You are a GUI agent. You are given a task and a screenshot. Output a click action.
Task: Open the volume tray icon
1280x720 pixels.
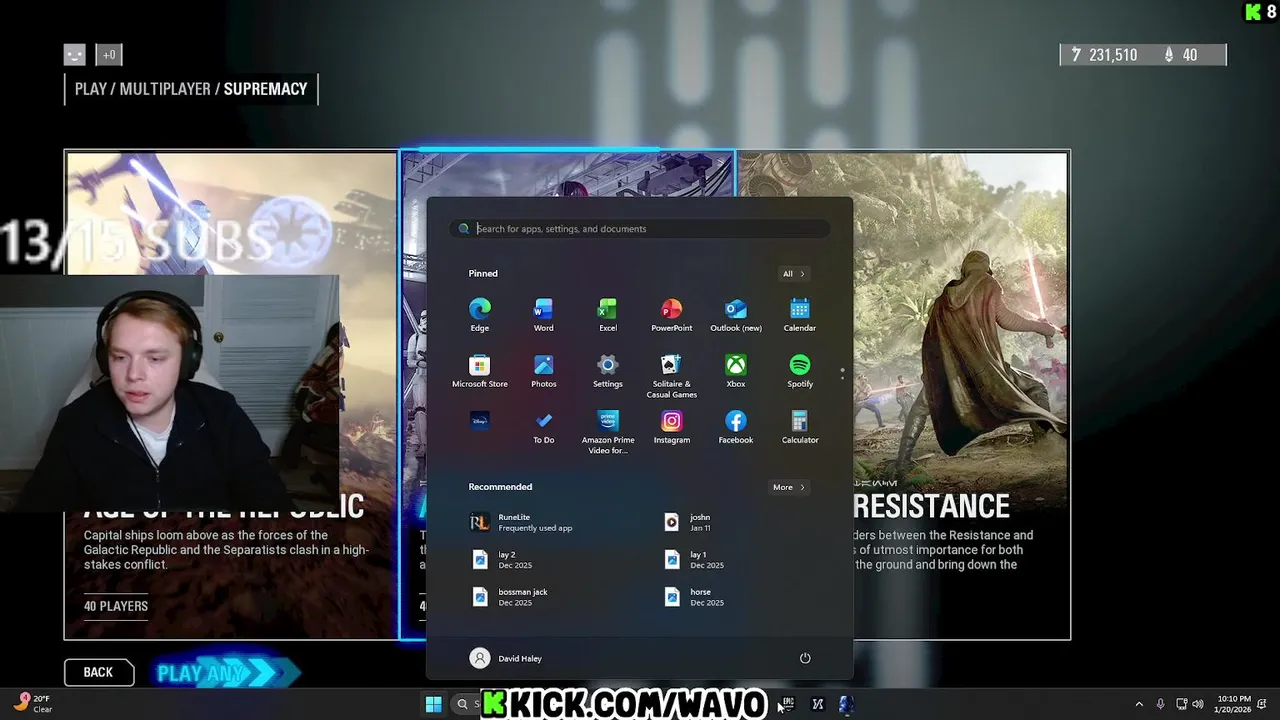point(1198,704)
